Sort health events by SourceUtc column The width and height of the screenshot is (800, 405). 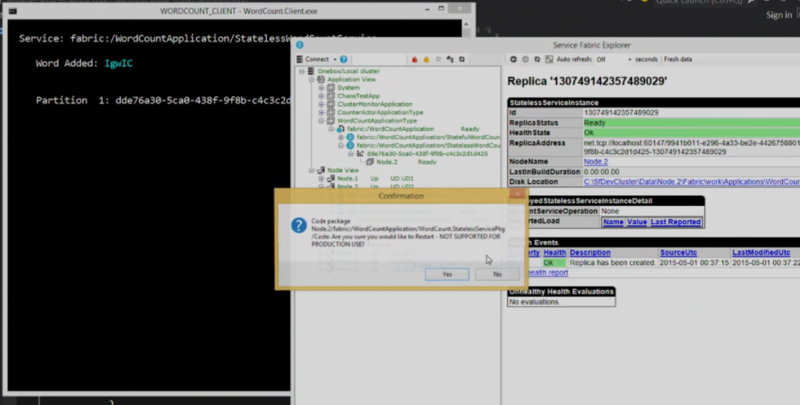click(679, 252)
